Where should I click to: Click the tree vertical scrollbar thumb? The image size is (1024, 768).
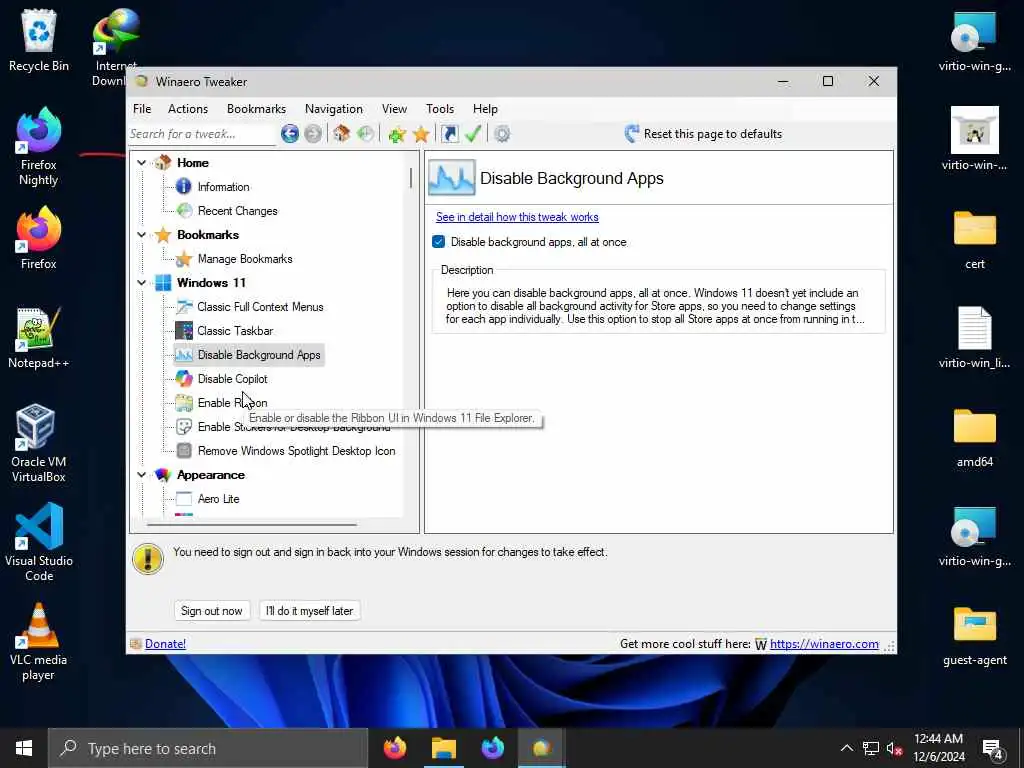pyautogui.click(x=411, y=178)
